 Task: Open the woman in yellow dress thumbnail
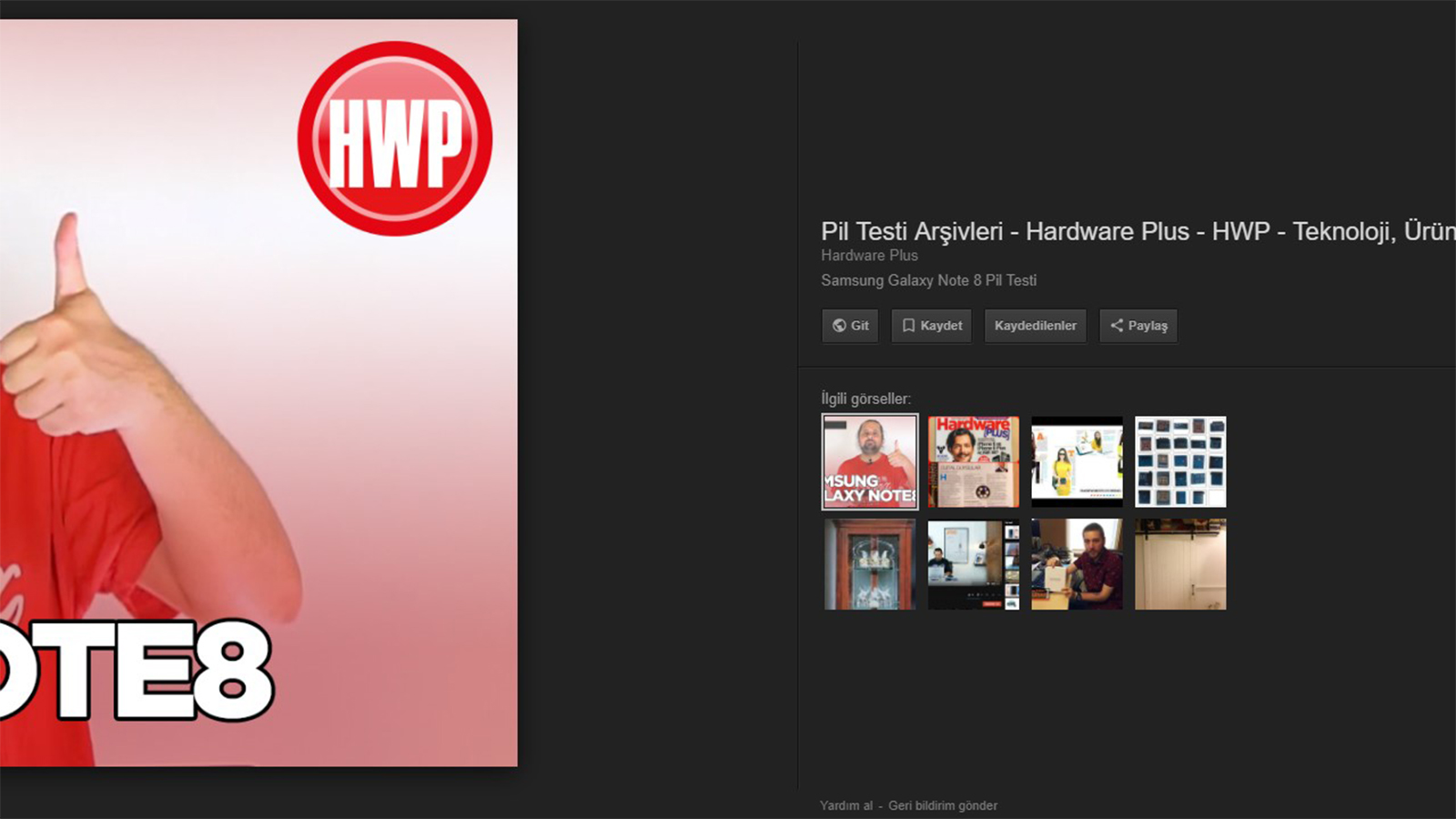coord(1077,461)
